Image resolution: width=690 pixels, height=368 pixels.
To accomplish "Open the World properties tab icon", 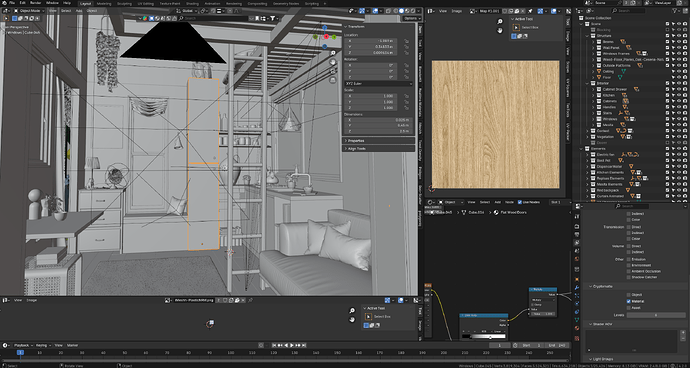I will pos(577,260).
